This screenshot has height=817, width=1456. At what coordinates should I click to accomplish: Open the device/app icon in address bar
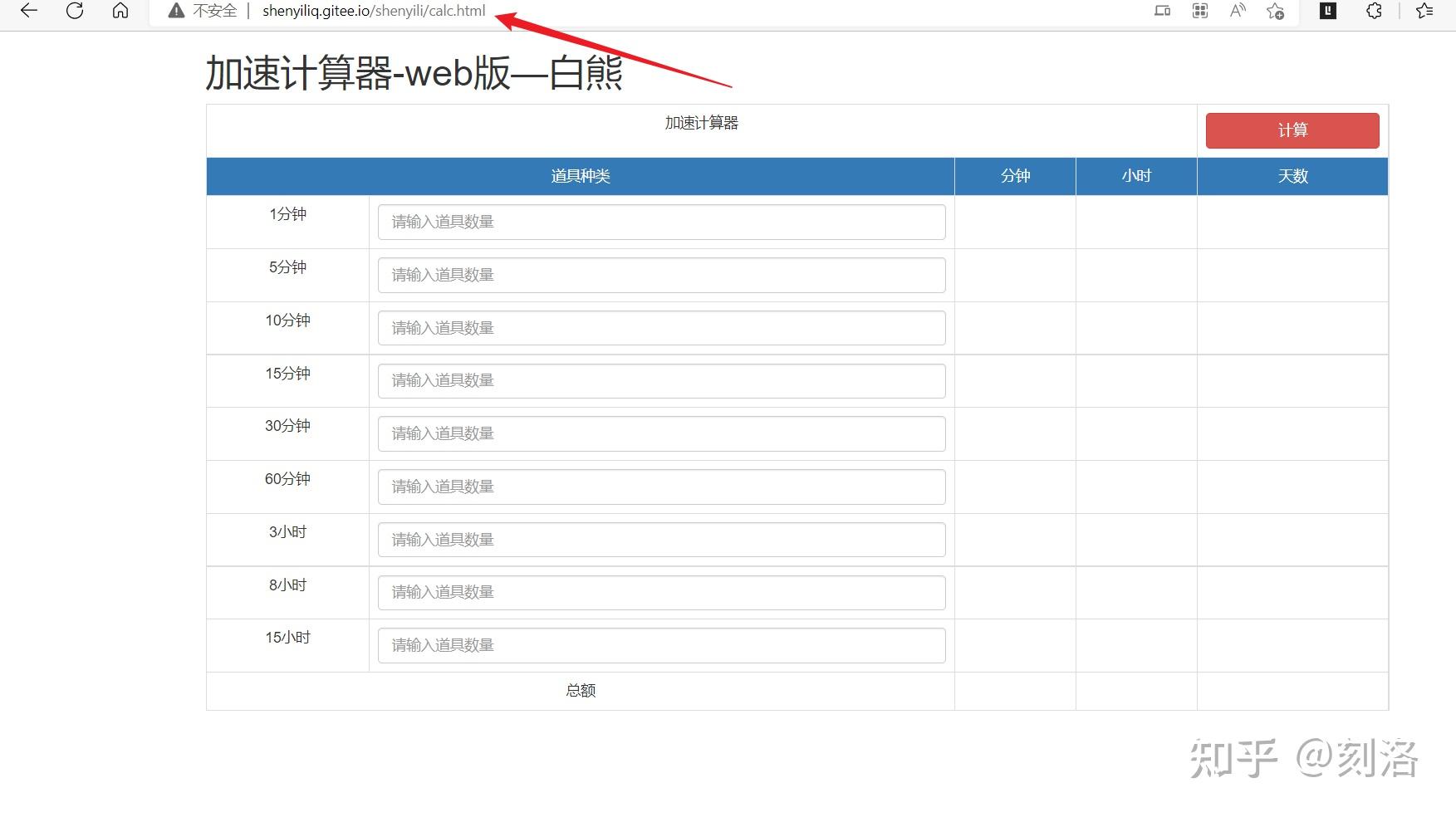(1163, 11)
